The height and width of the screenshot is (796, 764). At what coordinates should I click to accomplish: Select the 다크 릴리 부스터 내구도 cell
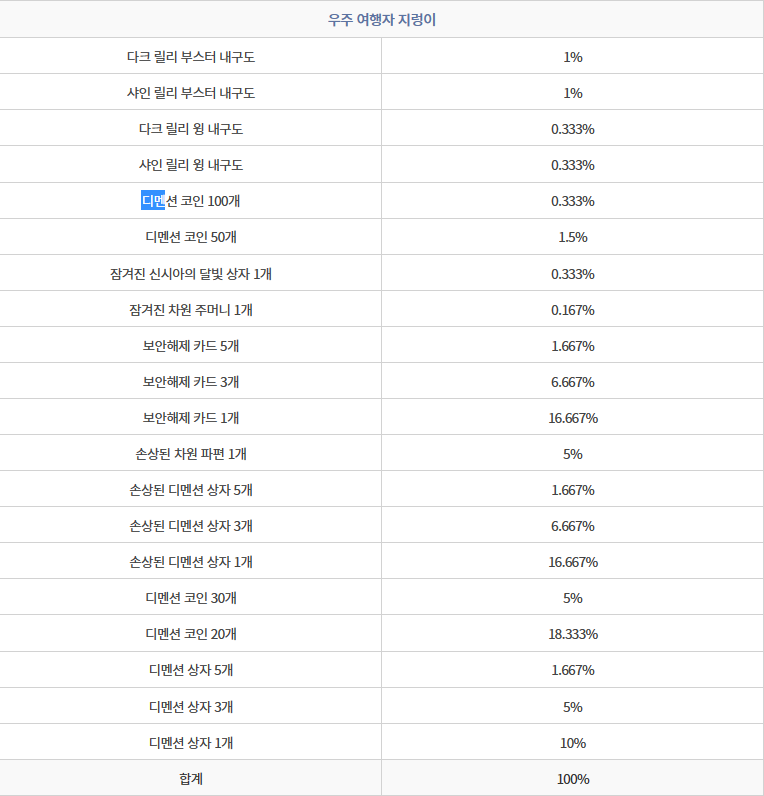tap(191, 56)
